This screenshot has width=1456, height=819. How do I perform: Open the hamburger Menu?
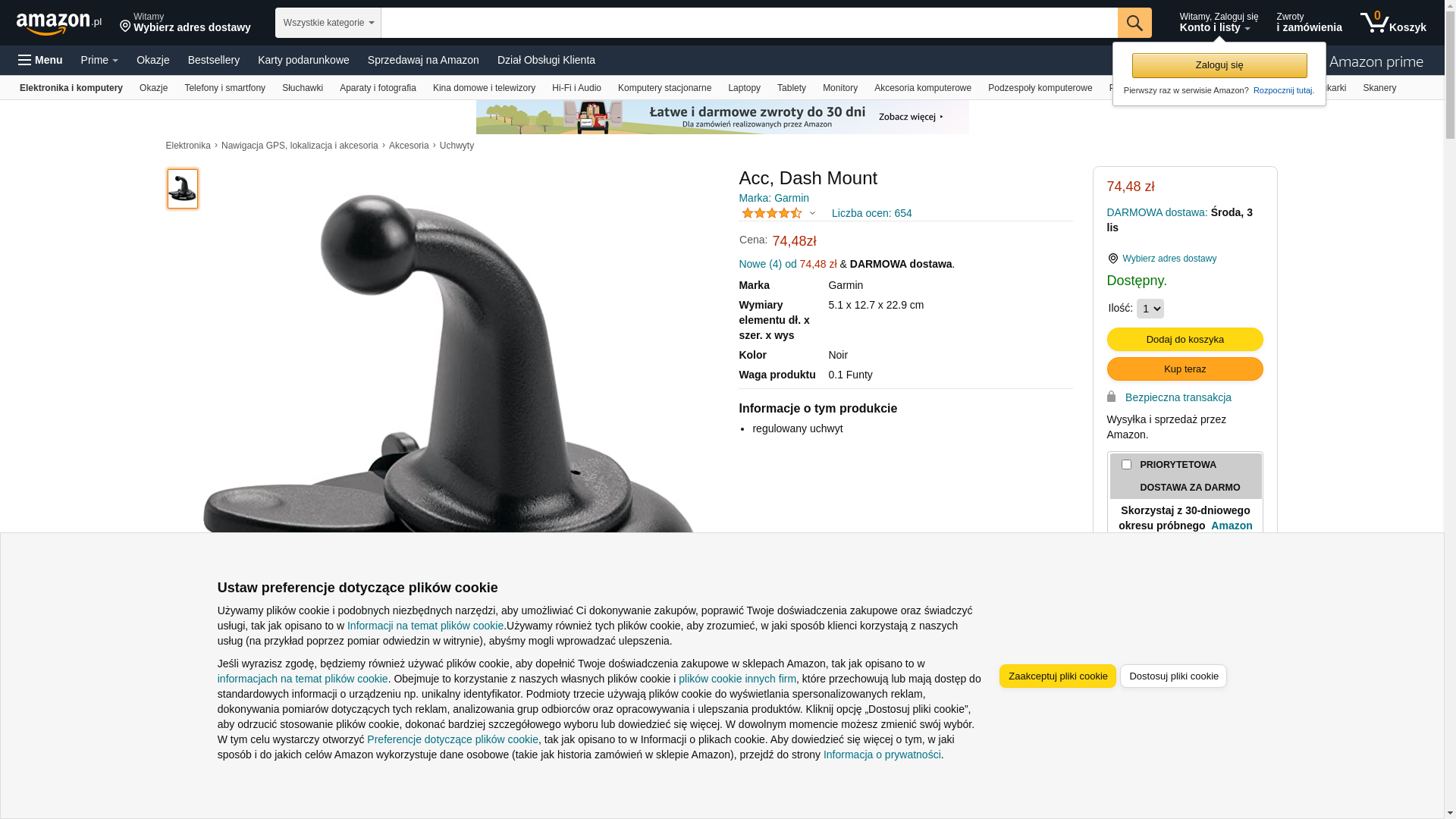[40, 60]
